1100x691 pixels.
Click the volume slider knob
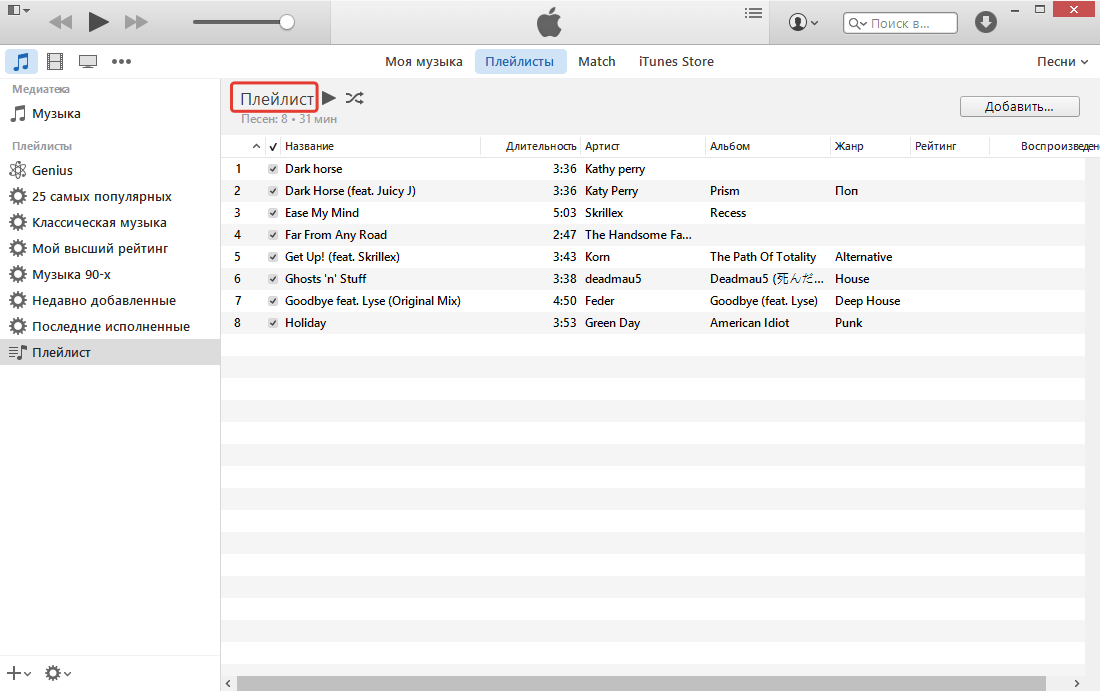tap(286, 22)
